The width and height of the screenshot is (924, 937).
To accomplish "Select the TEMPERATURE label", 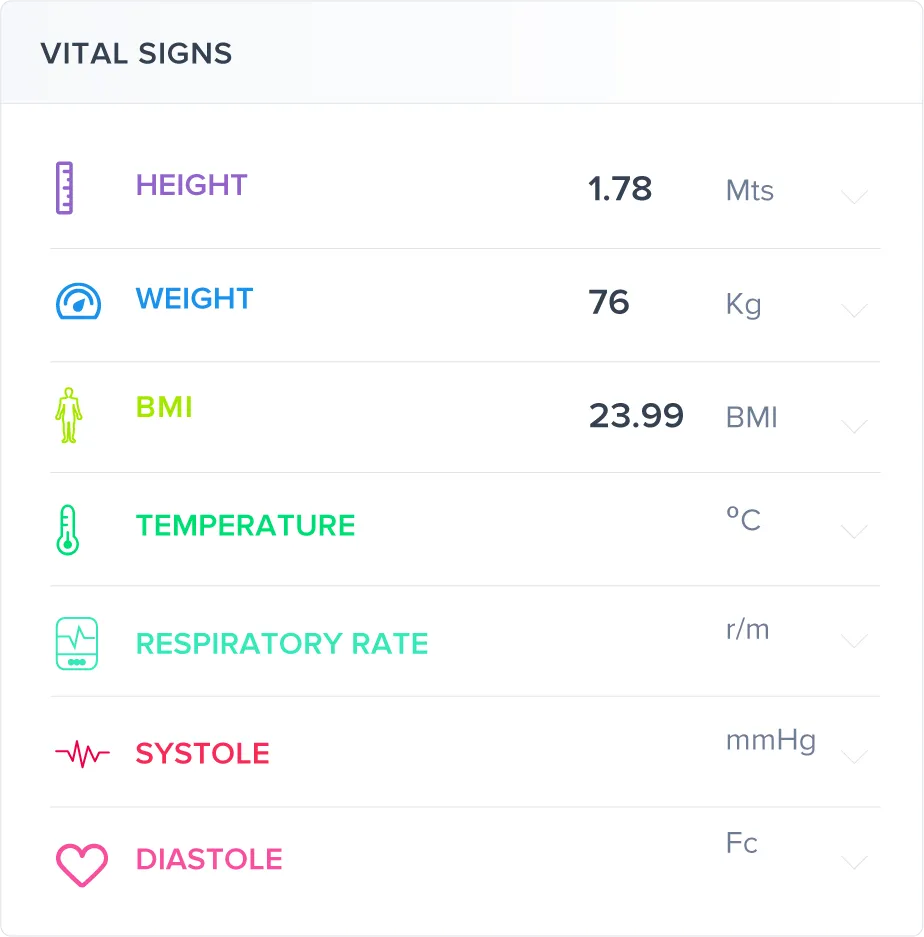I will tap(246, 525).
